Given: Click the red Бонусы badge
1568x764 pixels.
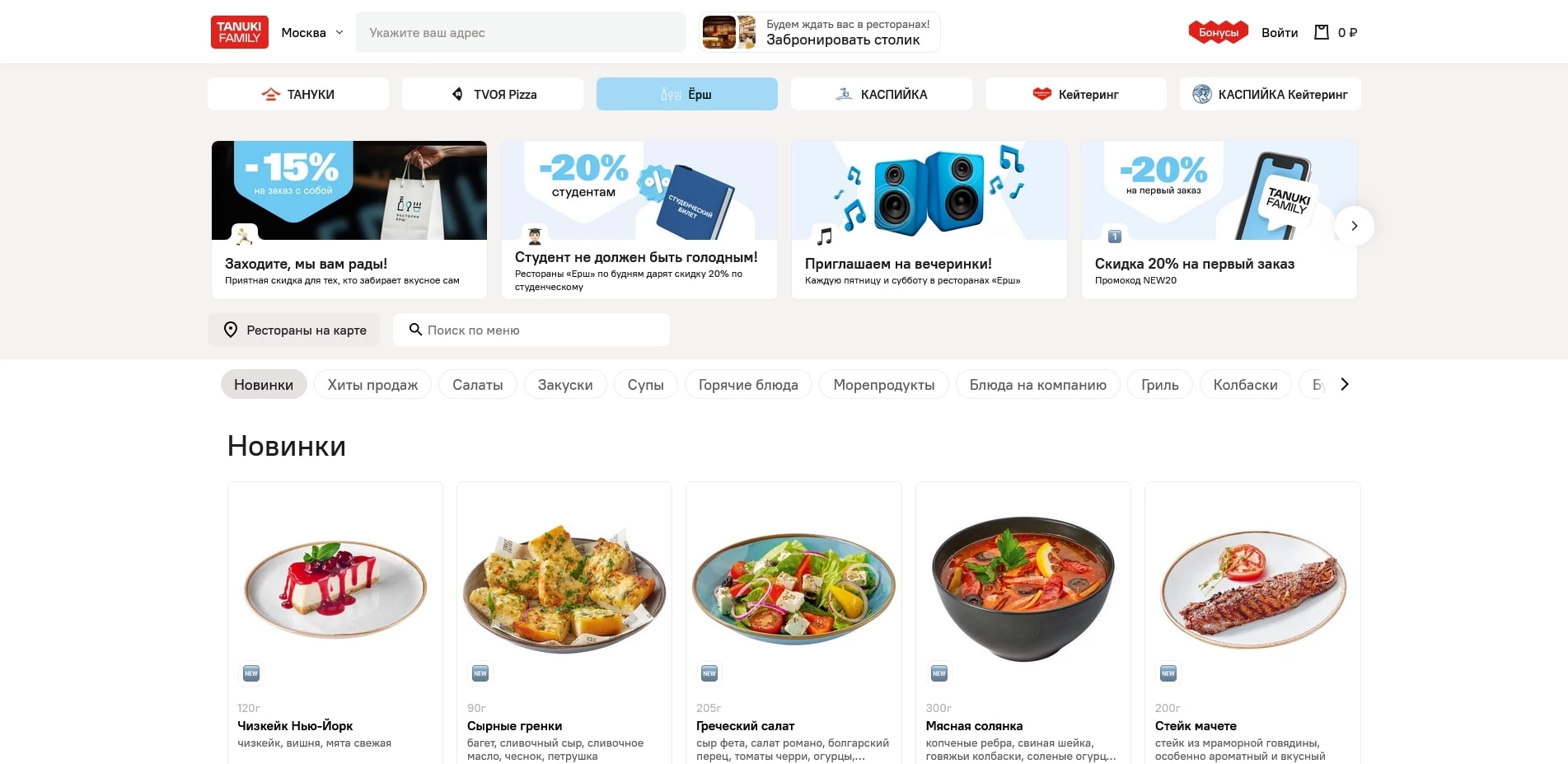Looking at the screenshot, I should click(1219, 32).
